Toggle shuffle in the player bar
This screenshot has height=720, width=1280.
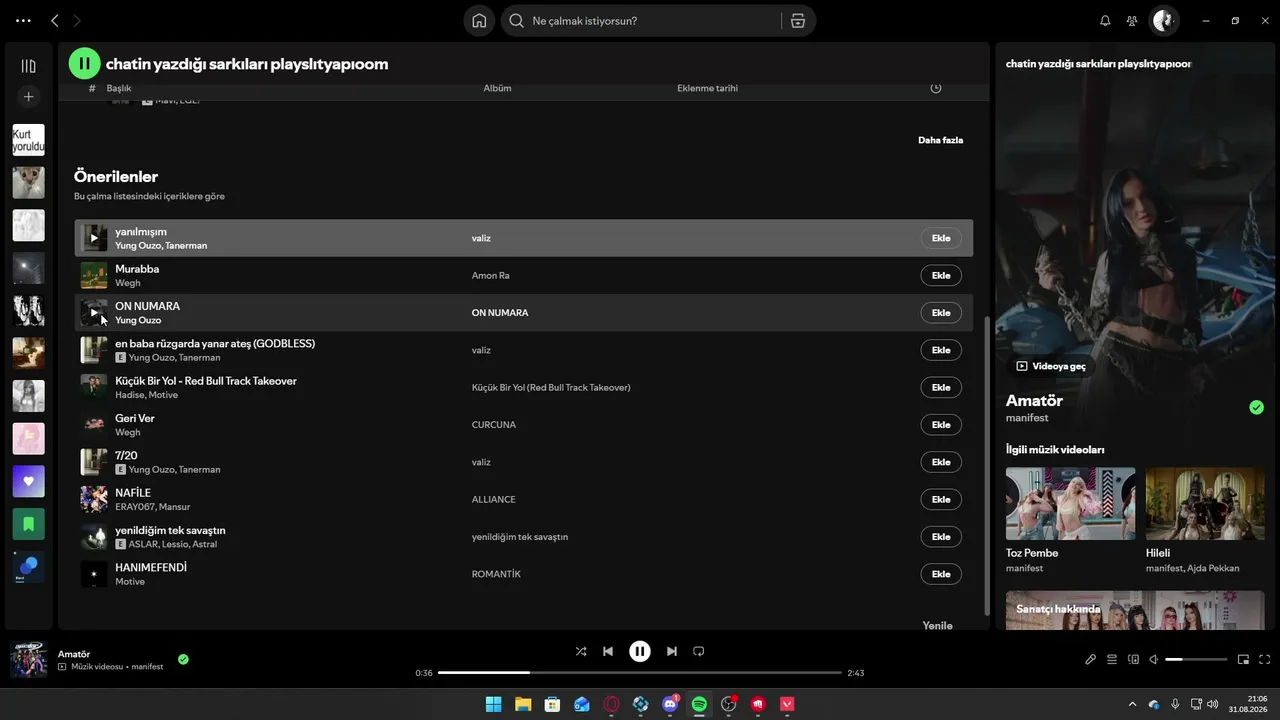coord(581,651)
